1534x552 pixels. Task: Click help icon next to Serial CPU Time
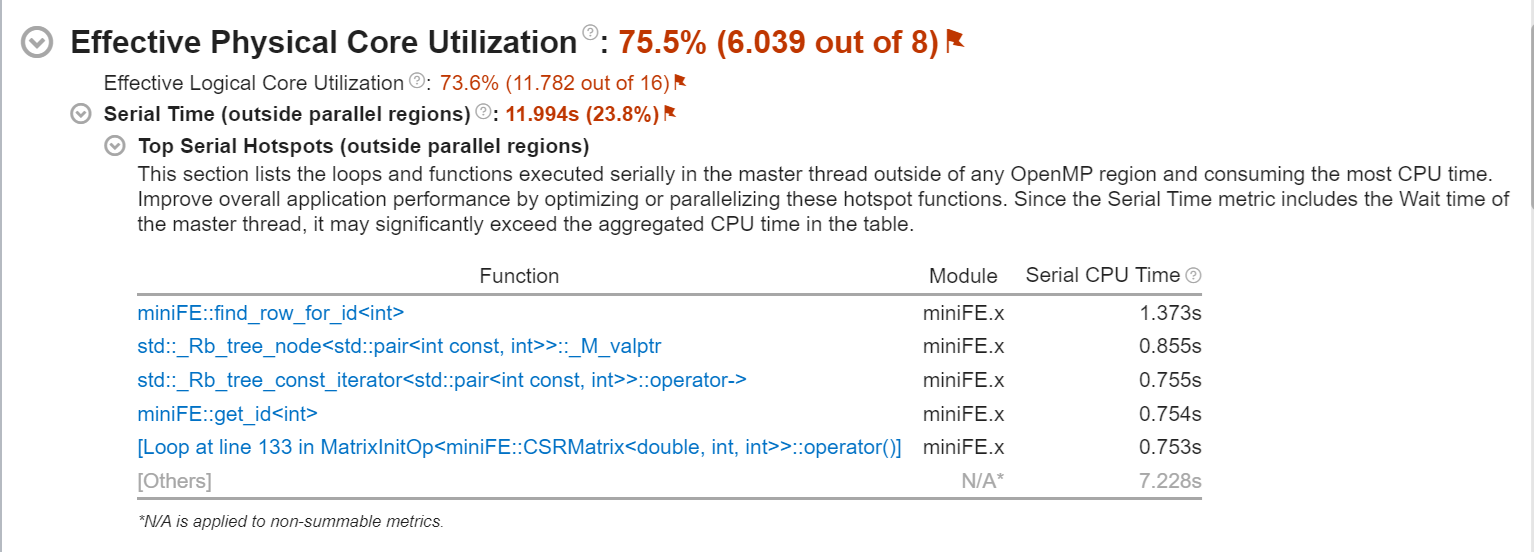tap(1193, 275)
